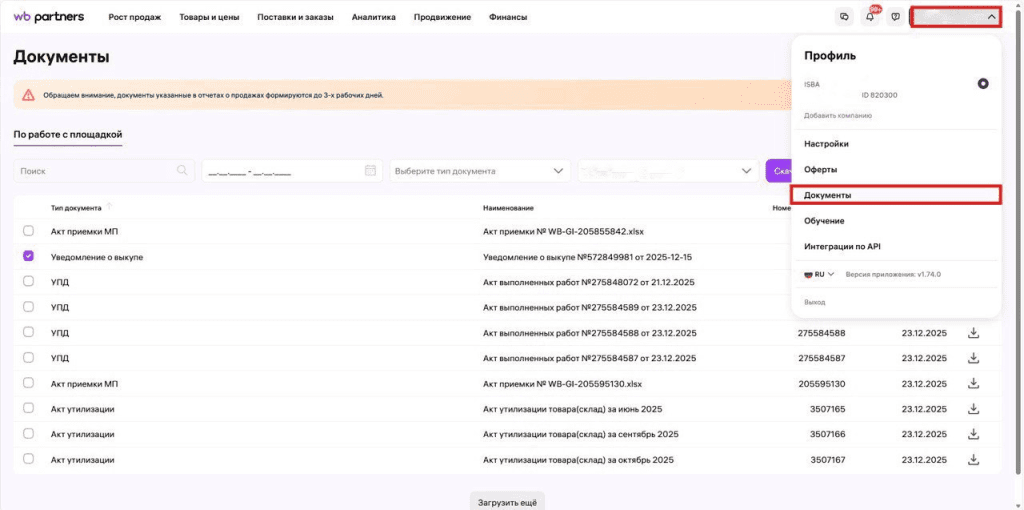Download document number 205595130

click(973, 383)
